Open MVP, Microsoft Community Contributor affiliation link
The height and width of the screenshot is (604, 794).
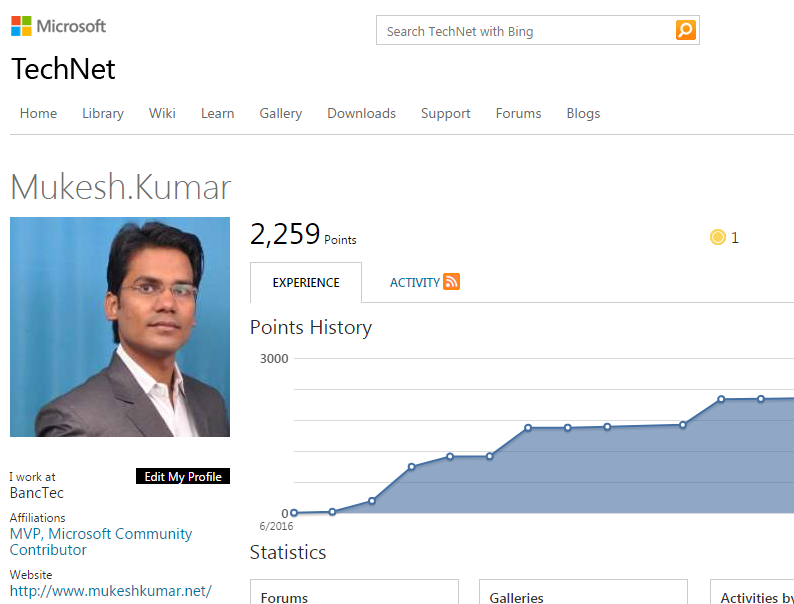click(x=101, y=542)
